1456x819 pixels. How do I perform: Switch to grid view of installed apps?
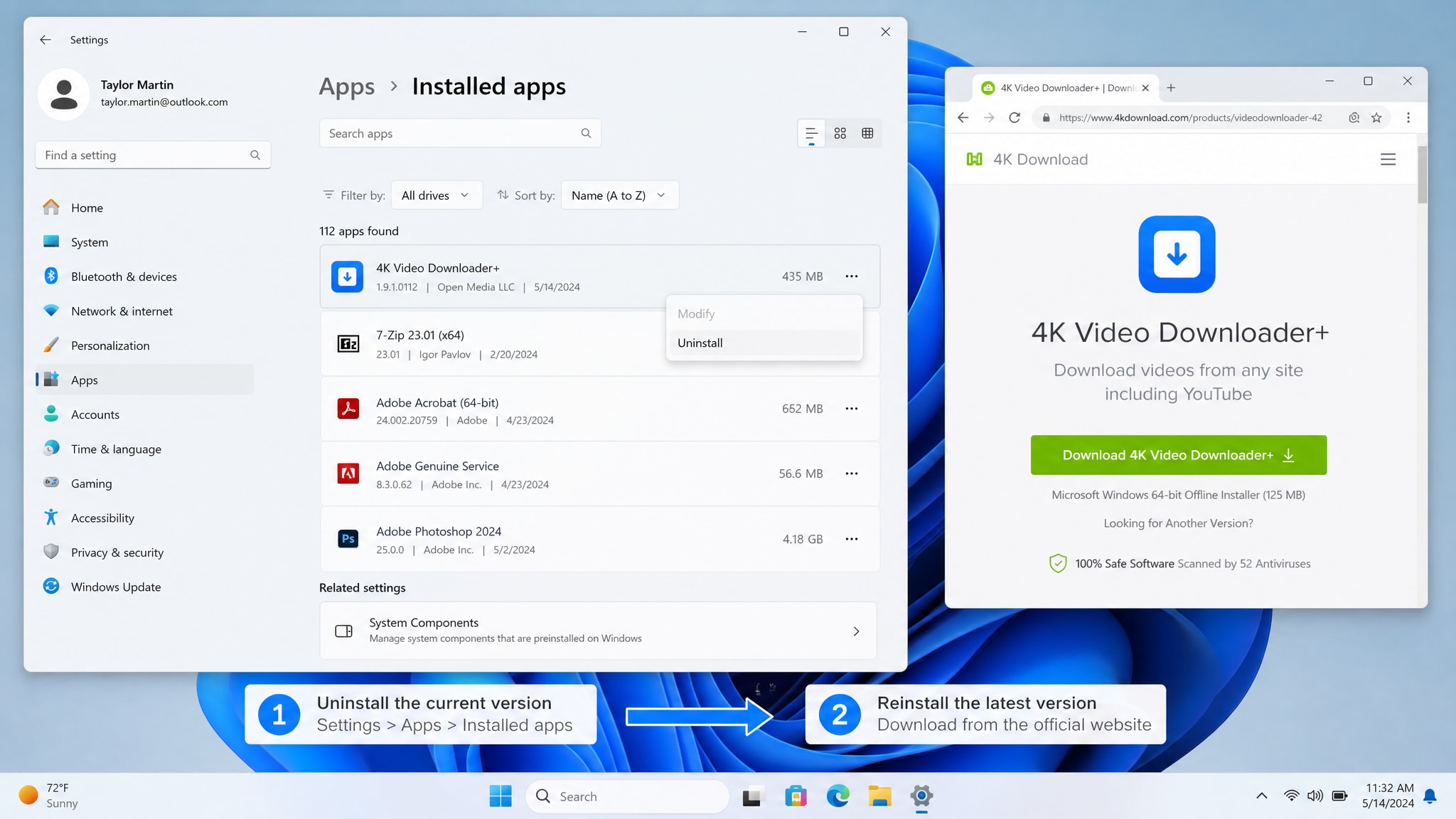pyautogui.click(x=840, y=134)
